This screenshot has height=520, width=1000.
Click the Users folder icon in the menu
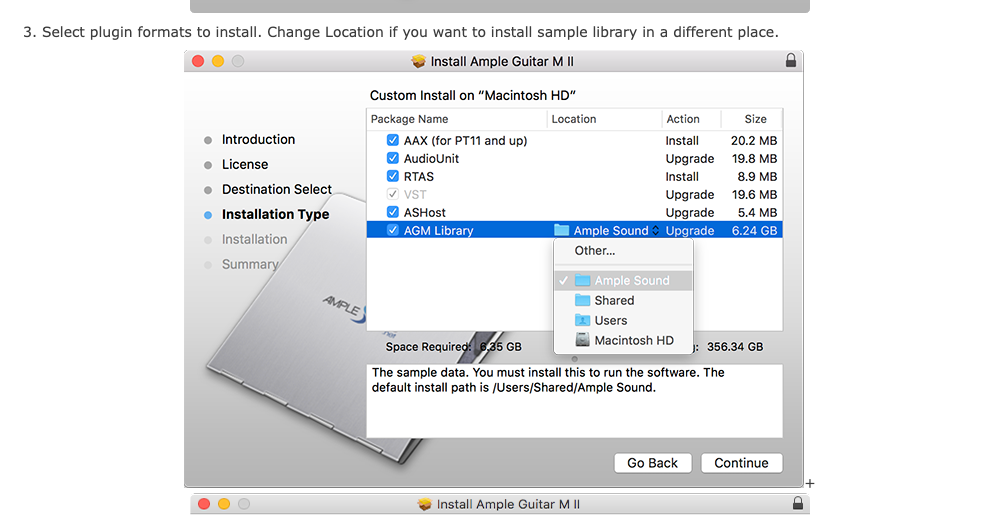[x=582, y=320]
